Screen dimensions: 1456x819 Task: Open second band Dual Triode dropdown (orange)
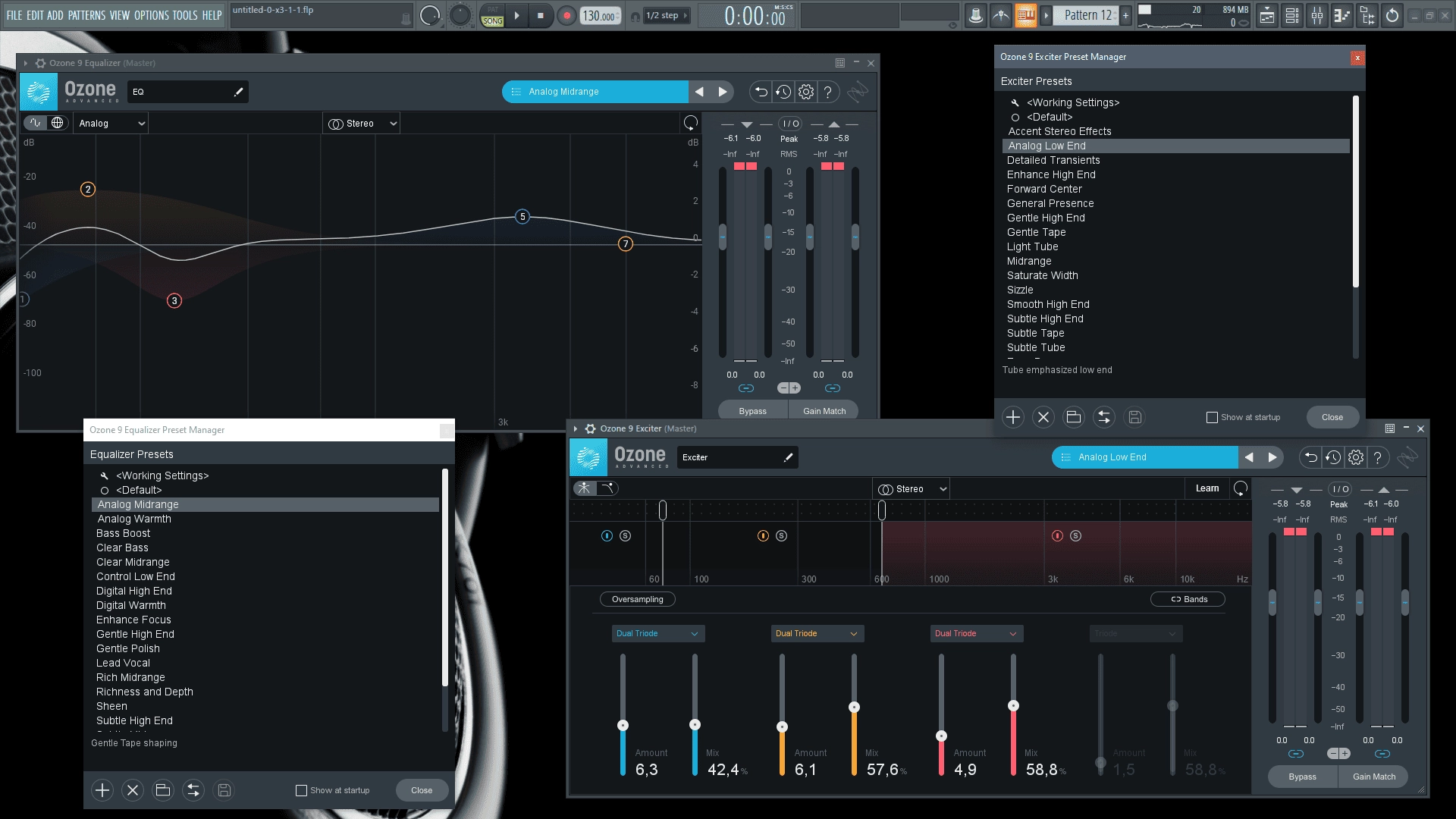pos(817,633)
